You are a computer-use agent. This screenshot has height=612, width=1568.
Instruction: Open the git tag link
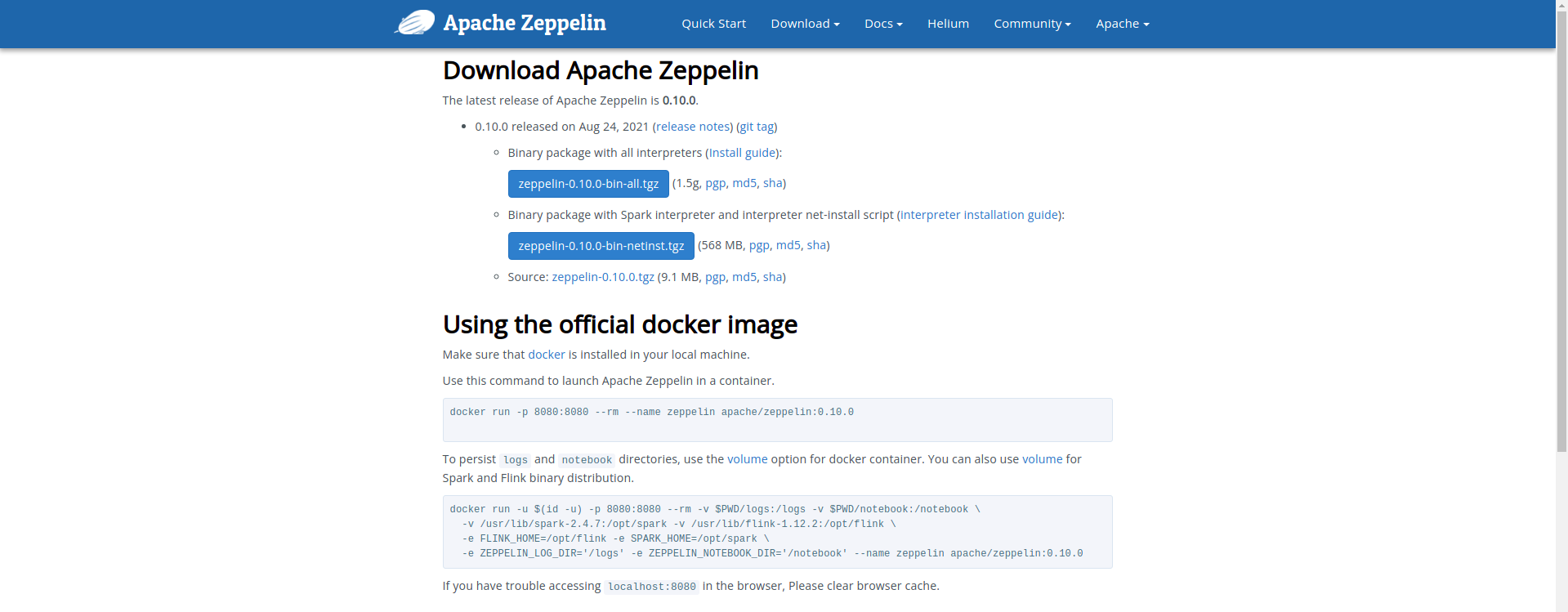(757, 127)
